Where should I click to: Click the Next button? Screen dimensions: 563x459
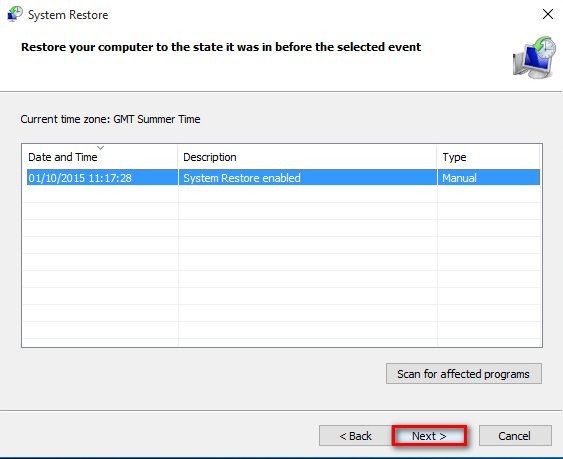[x=429, y=436]
